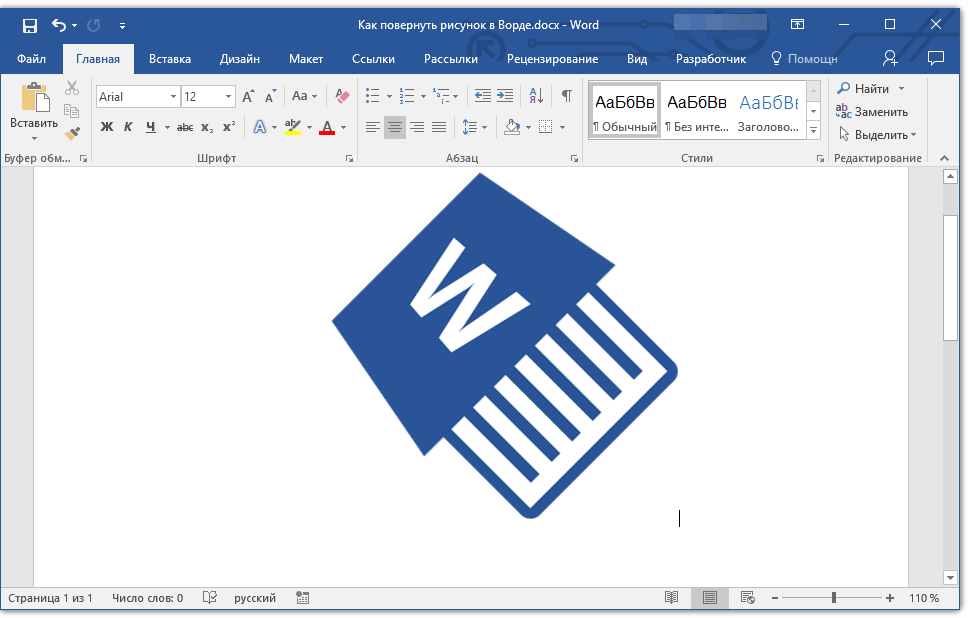Image resolution: width=968 pixels, height=618 pixels.
Task: Click the Cut scissors icon
Action: pos(72,88)
